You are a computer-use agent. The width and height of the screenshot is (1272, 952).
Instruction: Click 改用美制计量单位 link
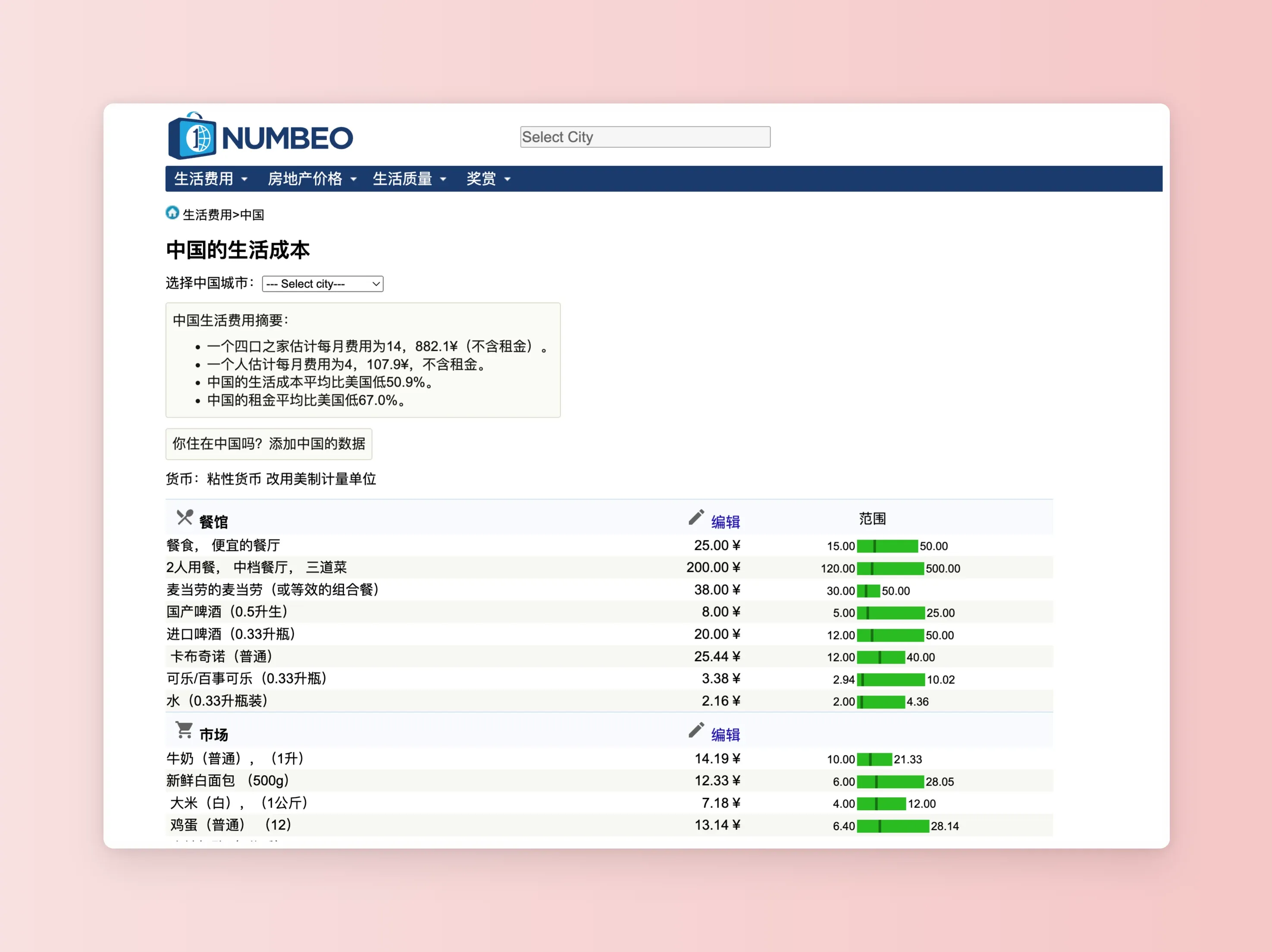[x=321, y=479]
